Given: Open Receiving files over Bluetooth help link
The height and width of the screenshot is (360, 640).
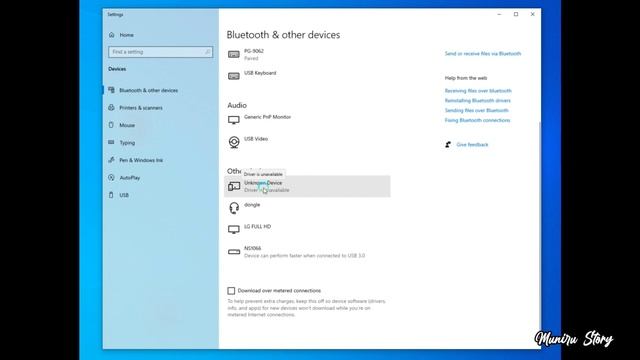Looking at the screenshot, I should pos(478,91).
